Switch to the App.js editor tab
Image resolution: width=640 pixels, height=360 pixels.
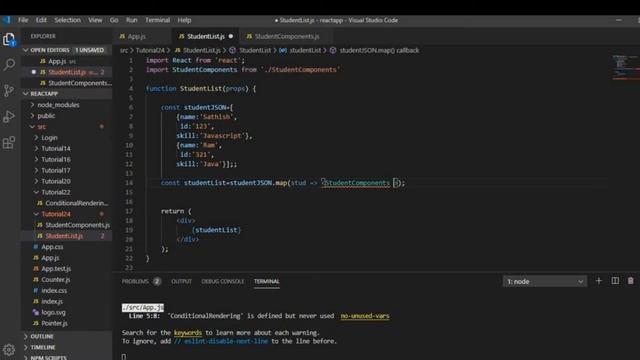142,36
